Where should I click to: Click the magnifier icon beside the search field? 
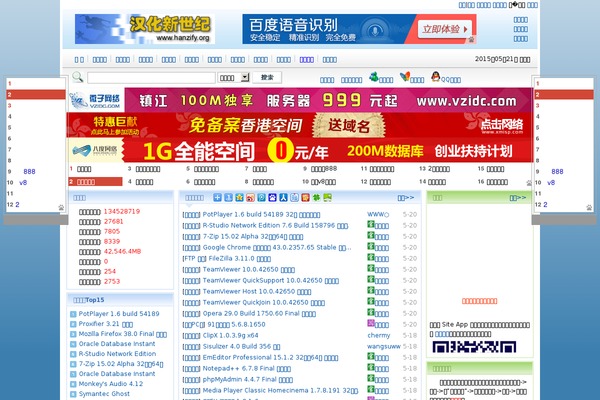[78, 77]
